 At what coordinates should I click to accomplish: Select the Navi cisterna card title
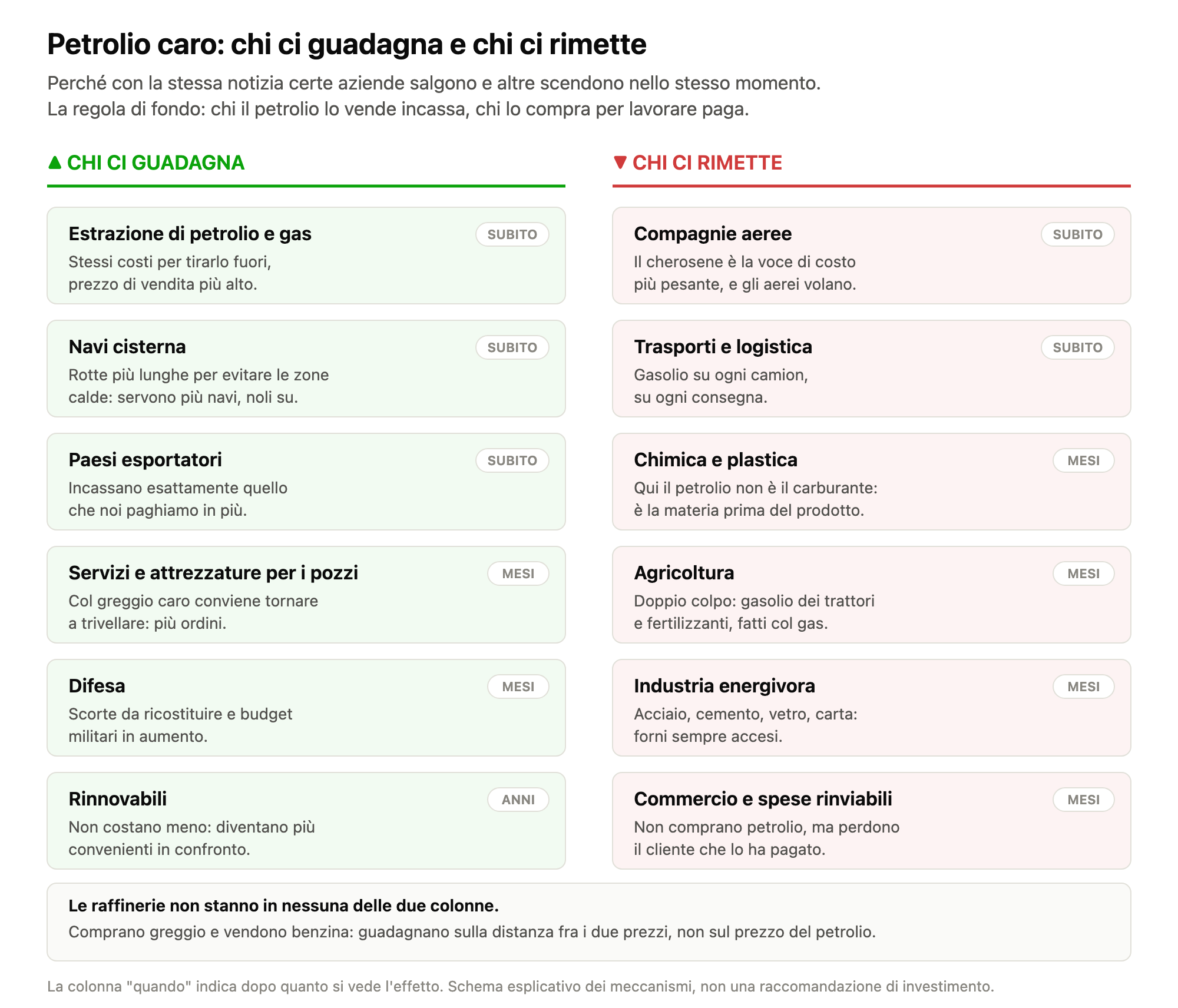tap(127, 347)
